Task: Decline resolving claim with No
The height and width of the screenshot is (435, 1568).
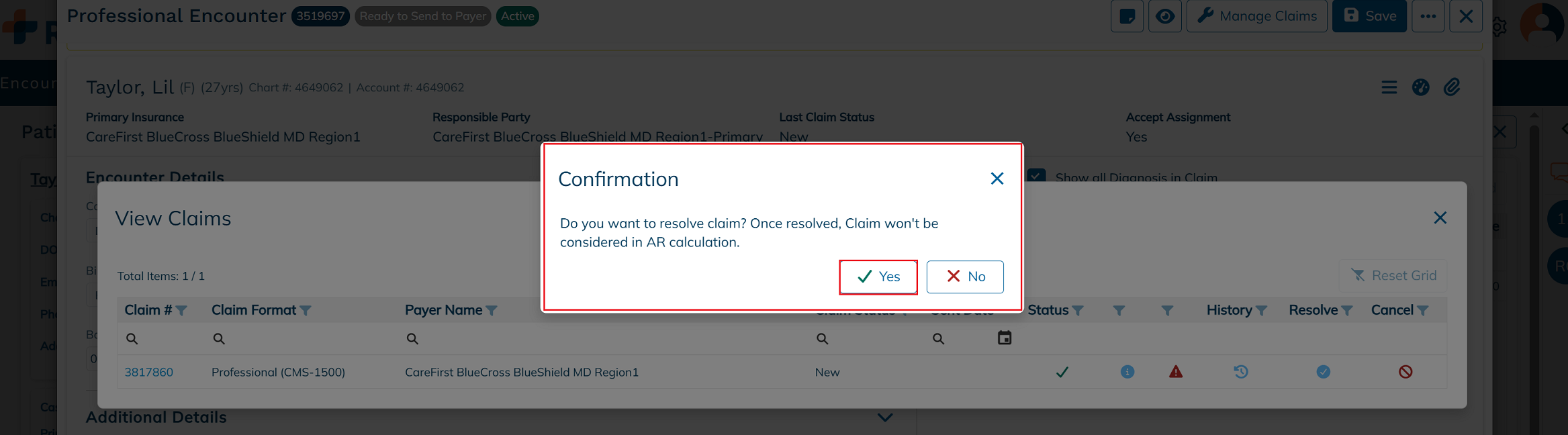Action: [965, 277]
